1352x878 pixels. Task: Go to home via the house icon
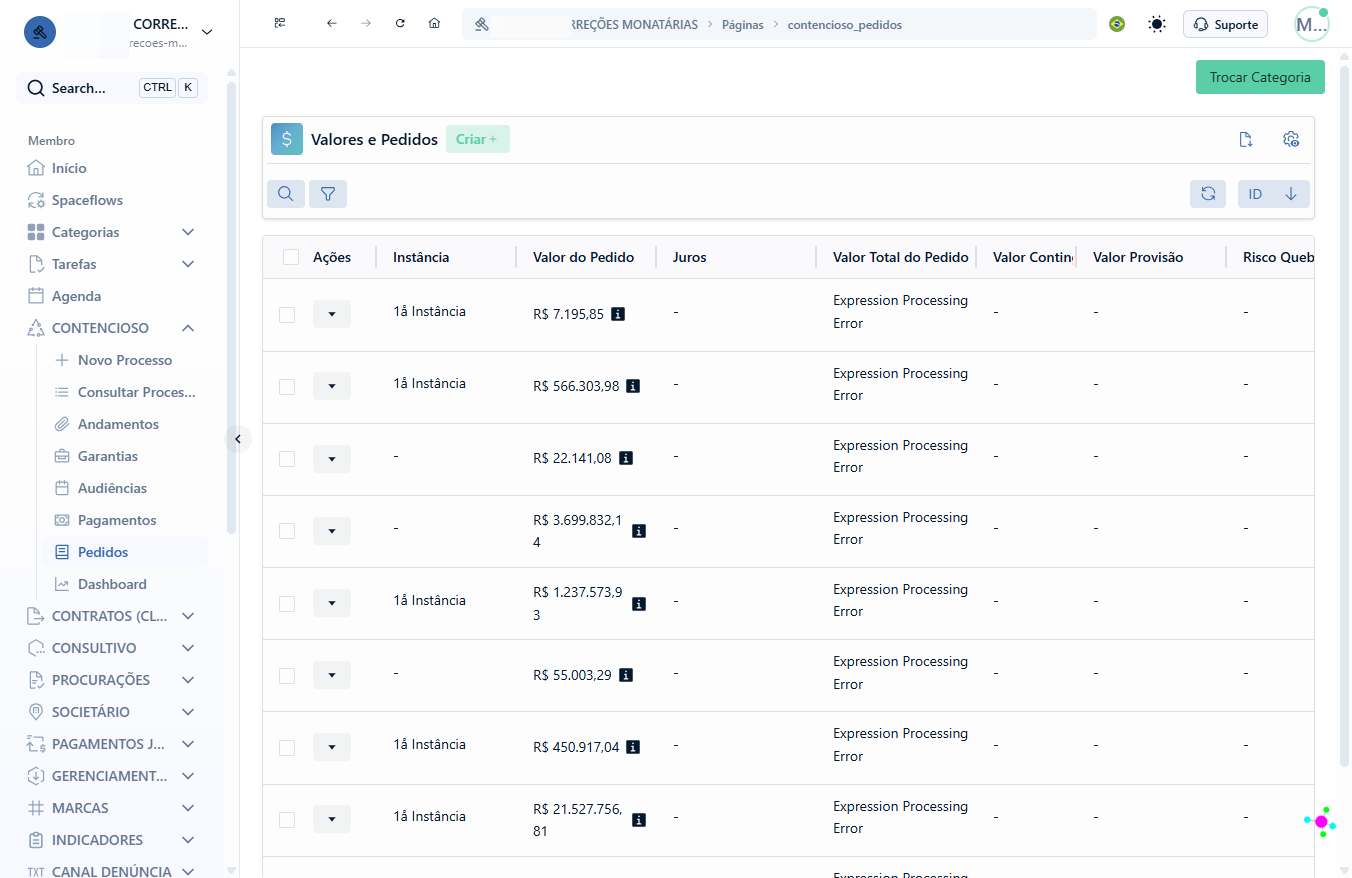pos(434,23)
